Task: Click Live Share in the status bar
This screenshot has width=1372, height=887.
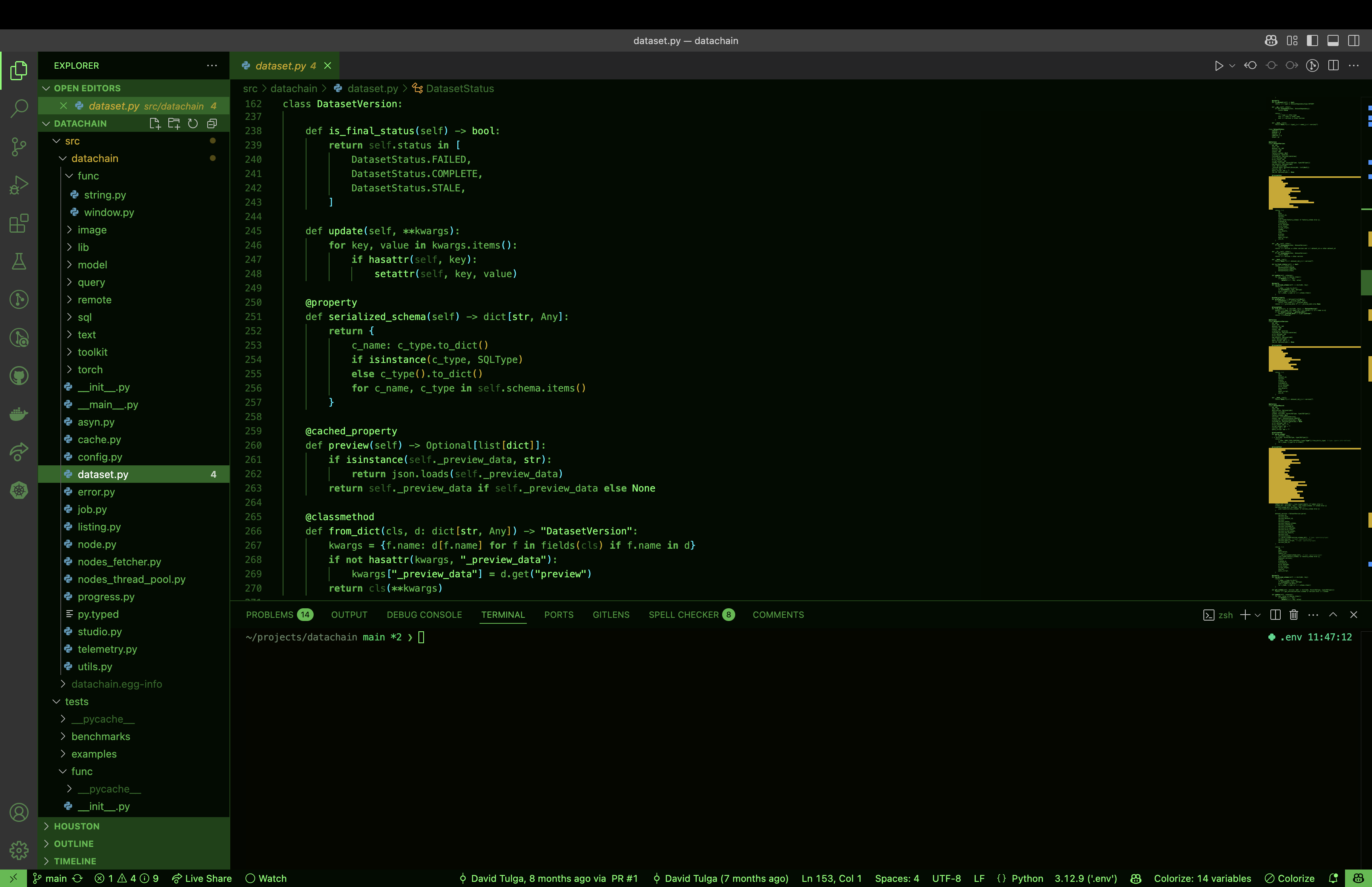Action: pos(202,878)
